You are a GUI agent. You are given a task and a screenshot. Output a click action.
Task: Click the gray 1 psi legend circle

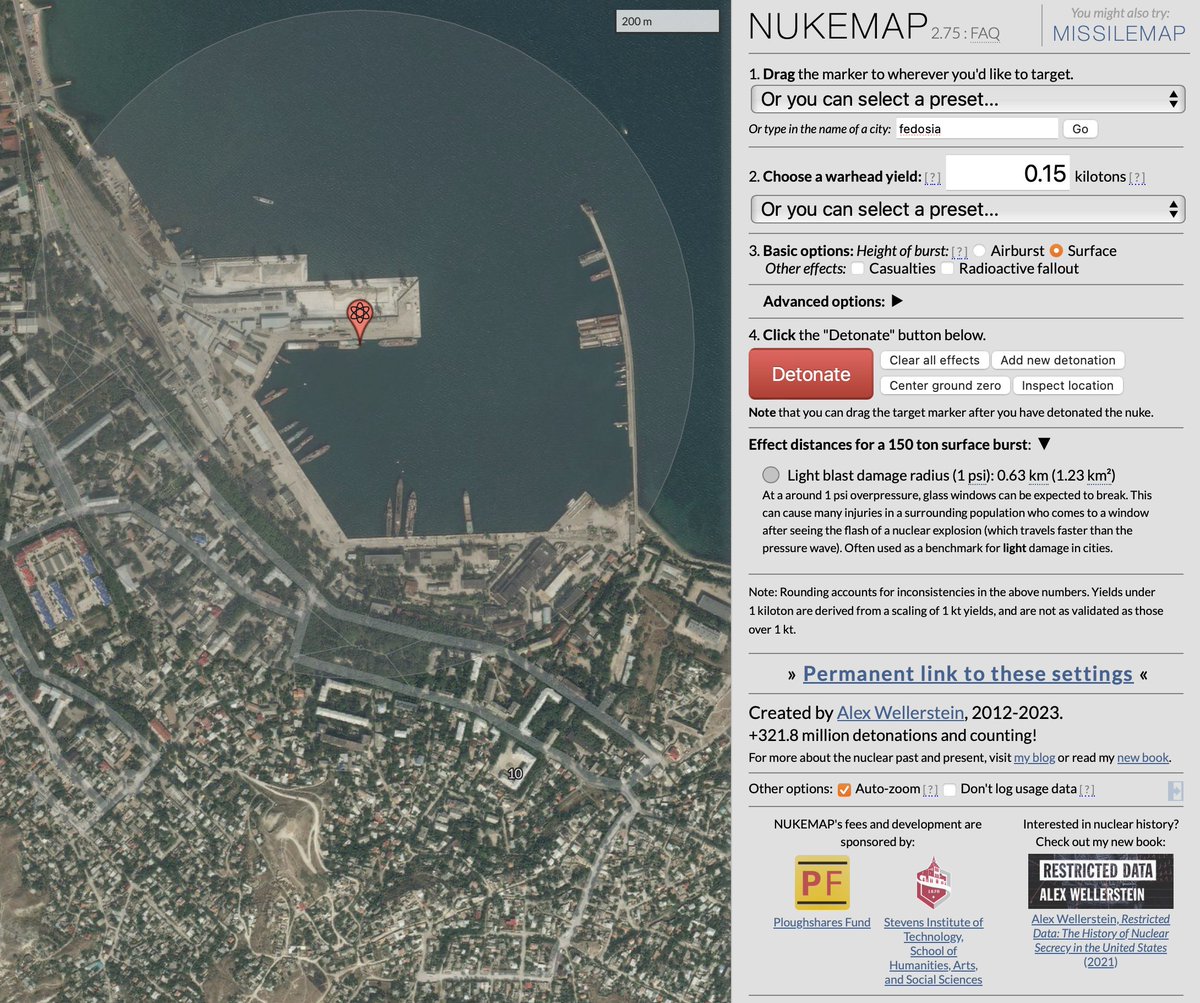[x=771, y=476]
